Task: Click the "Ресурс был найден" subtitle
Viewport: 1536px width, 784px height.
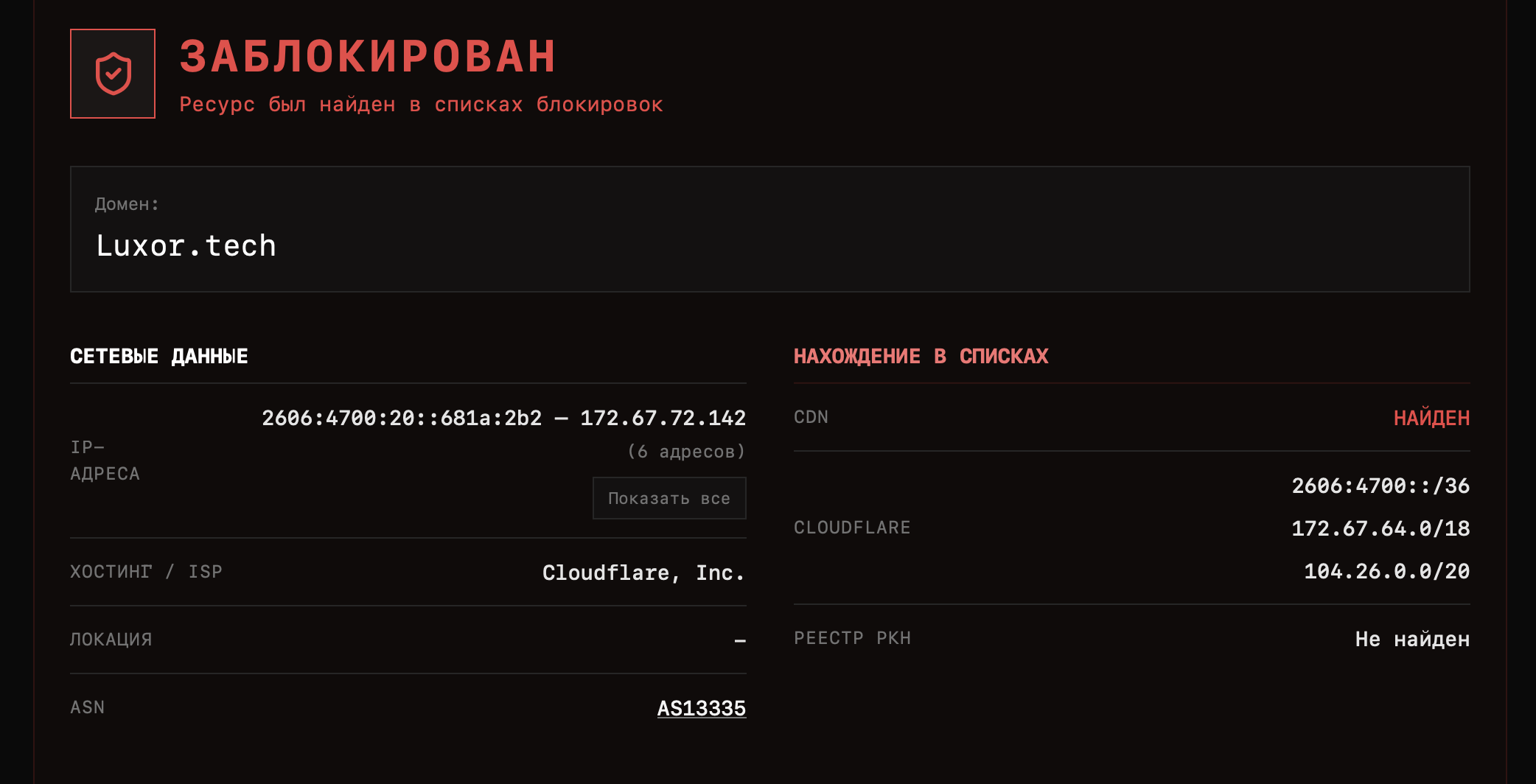Action: (421, 105)
